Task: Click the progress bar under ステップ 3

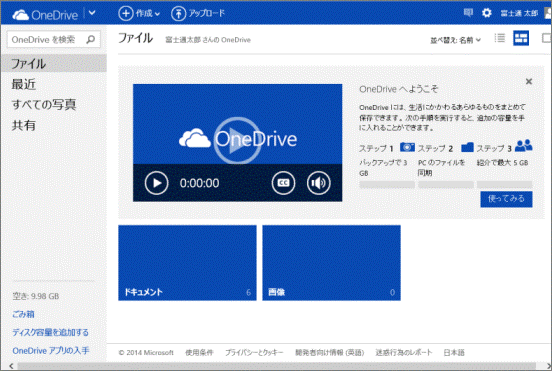Action: [504, 184]
